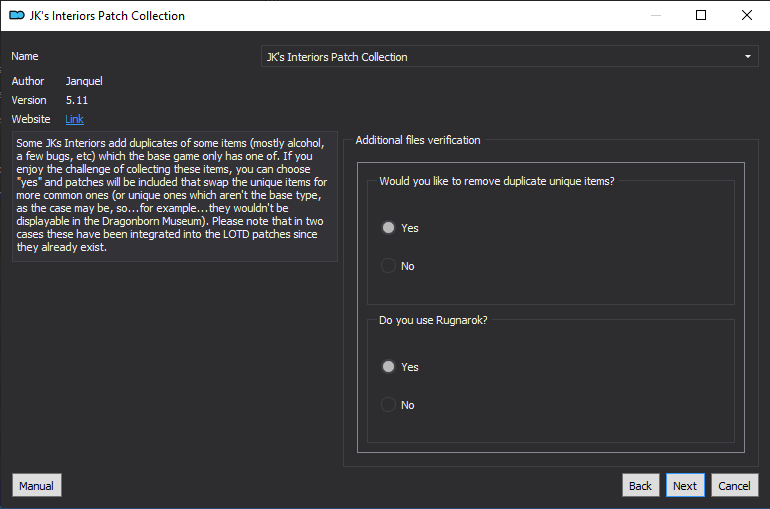Click the Manual button
770x509 pixels.
coord(37,485)
